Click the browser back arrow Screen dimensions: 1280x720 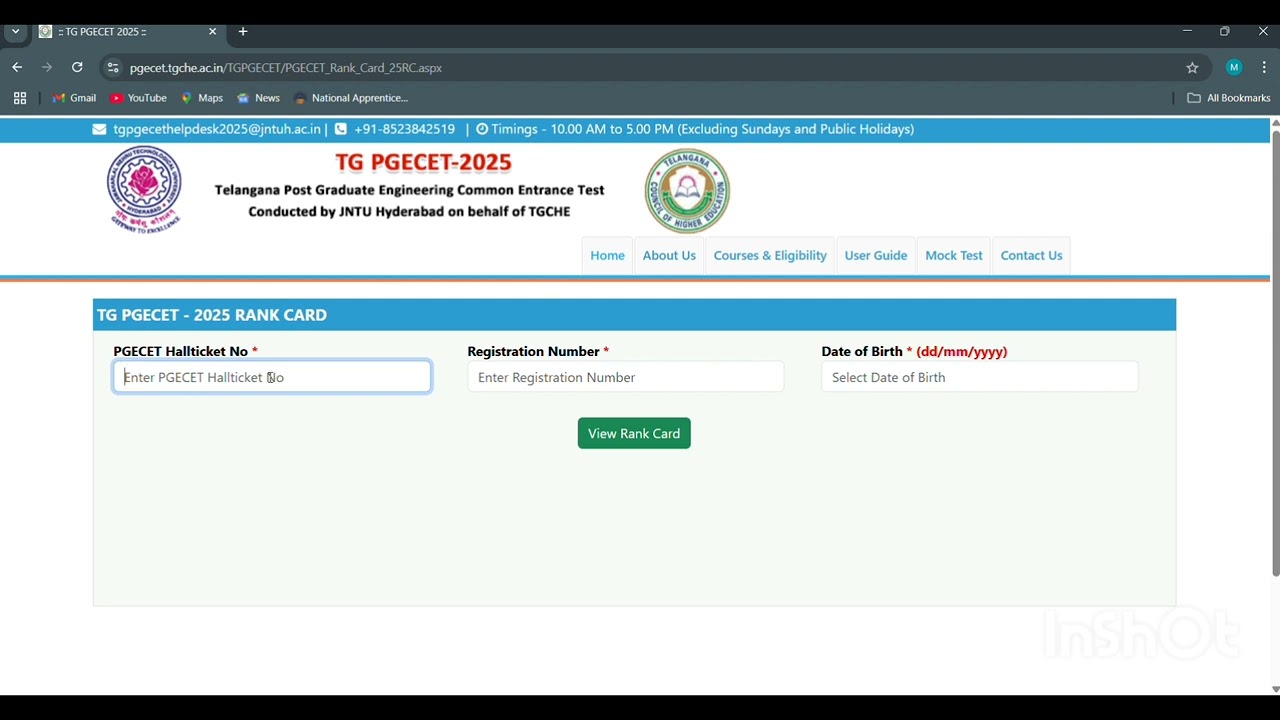(x=17, y=67)
